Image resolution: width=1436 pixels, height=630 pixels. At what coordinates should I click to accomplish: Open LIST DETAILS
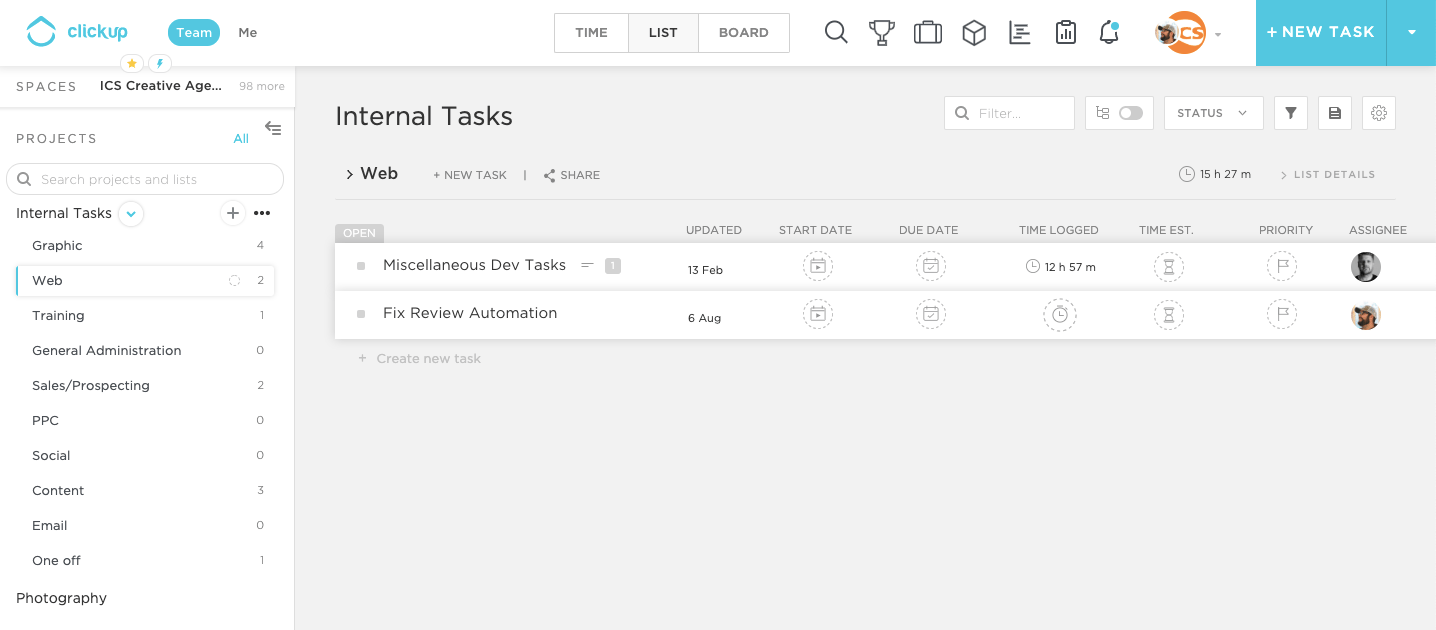[1327, 175]
